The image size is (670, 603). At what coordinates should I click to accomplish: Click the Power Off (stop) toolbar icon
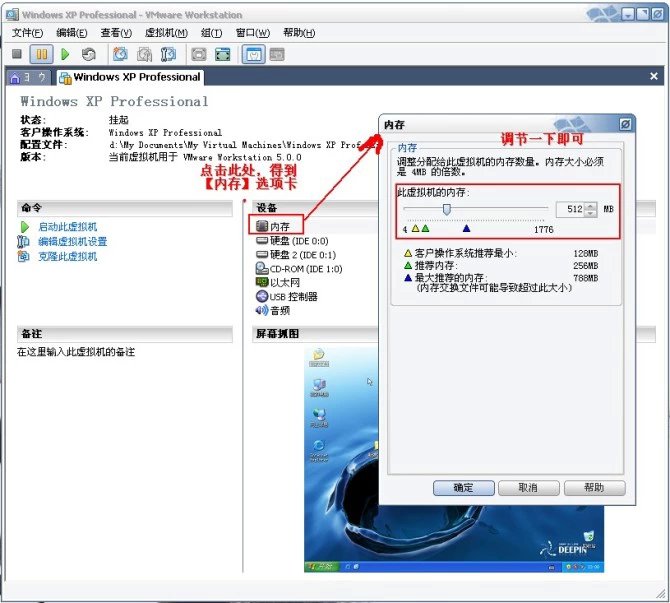tap(17, 54)
